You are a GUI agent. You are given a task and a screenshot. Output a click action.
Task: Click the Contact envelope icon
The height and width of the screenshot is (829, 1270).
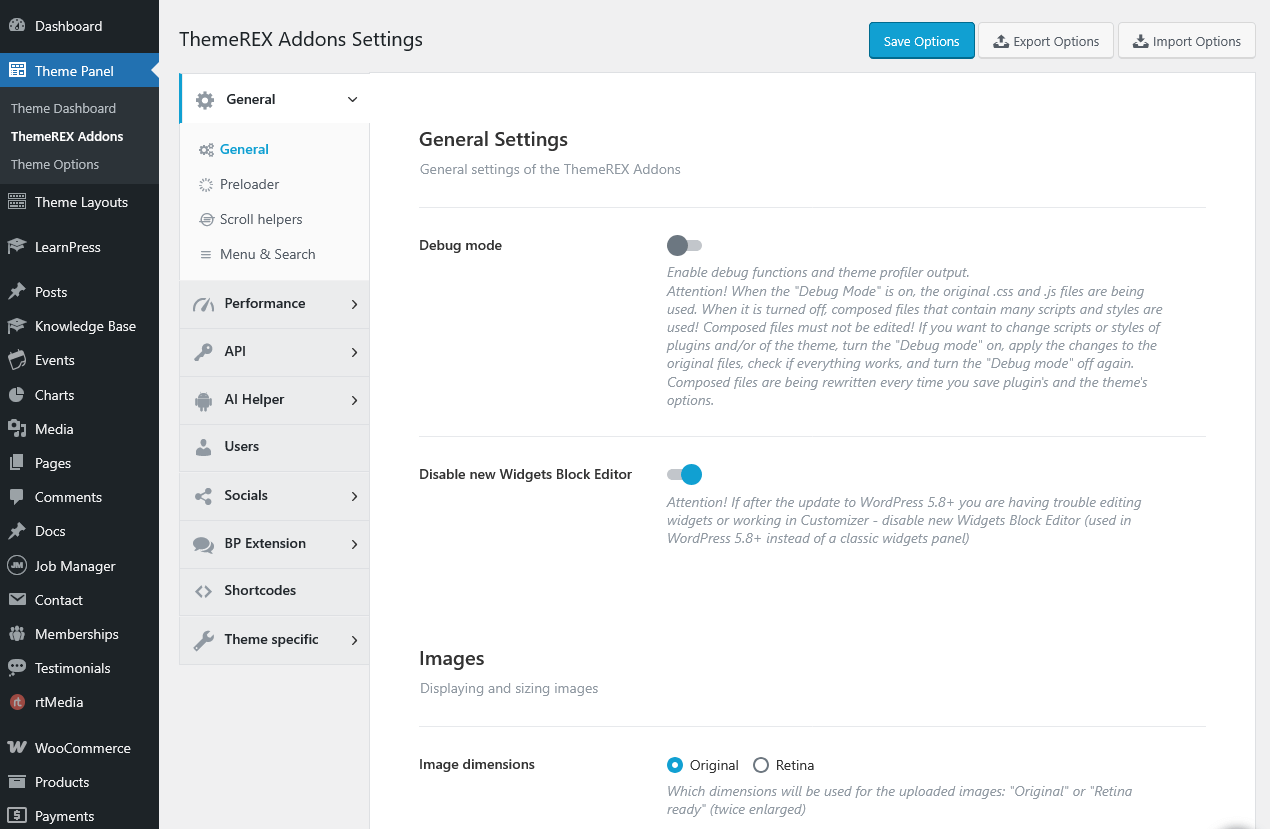click(x=17, y=600)
